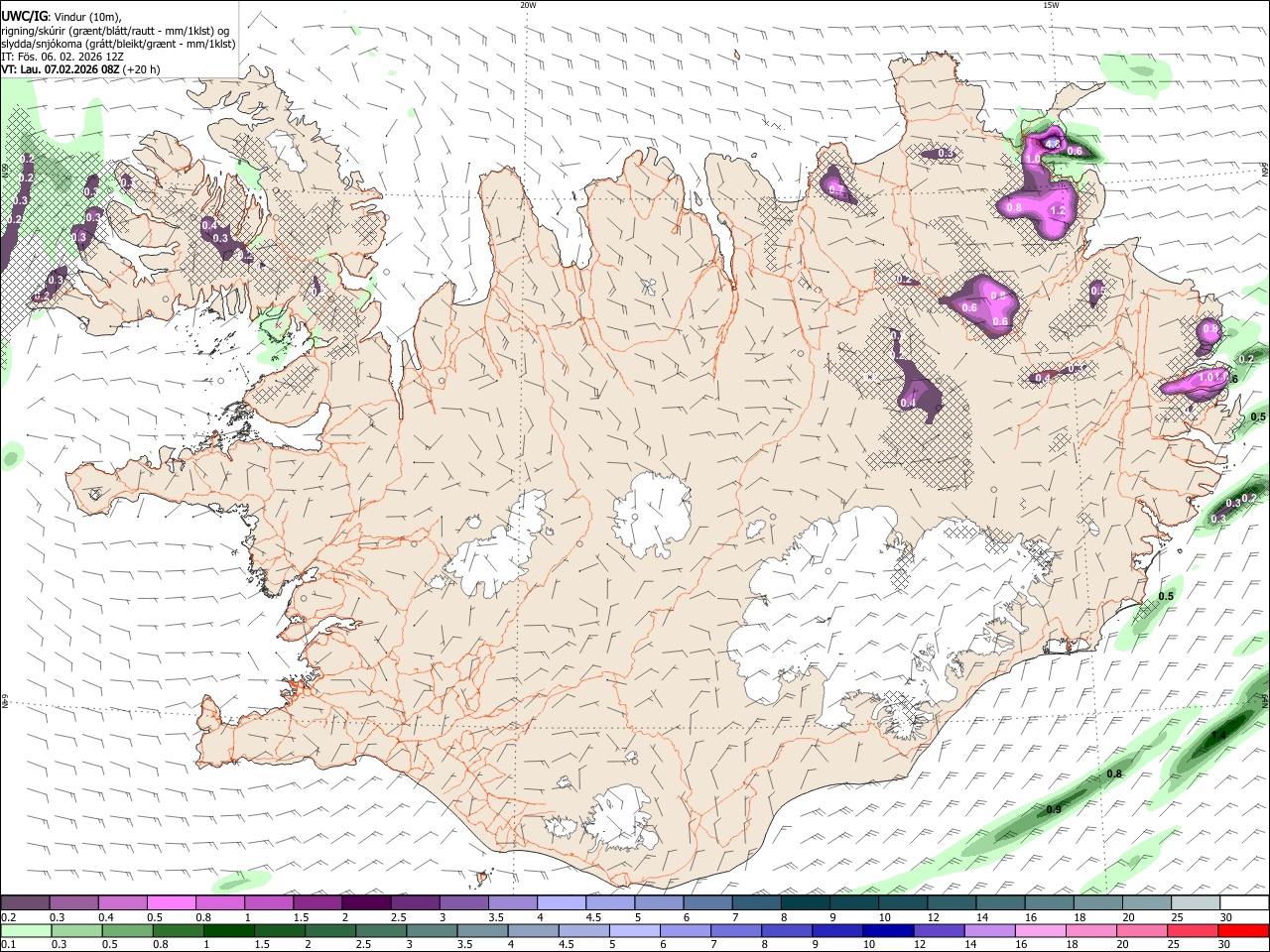Click the 1.2 snowfall value in northeast
This screenshot has height=952, width=1270.
click(x=1058, y=211)
